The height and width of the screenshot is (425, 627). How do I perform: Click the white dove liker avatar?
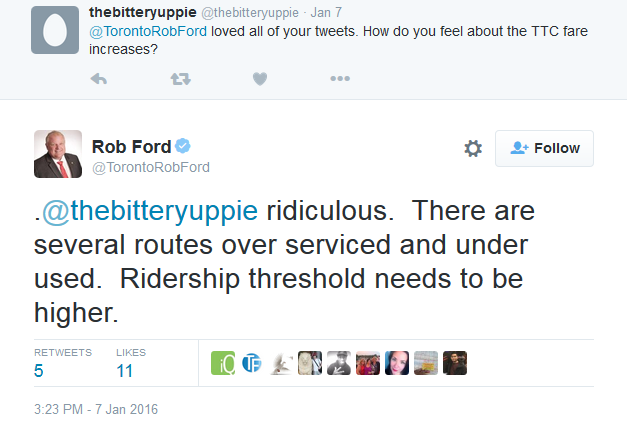tap(281, 363)
